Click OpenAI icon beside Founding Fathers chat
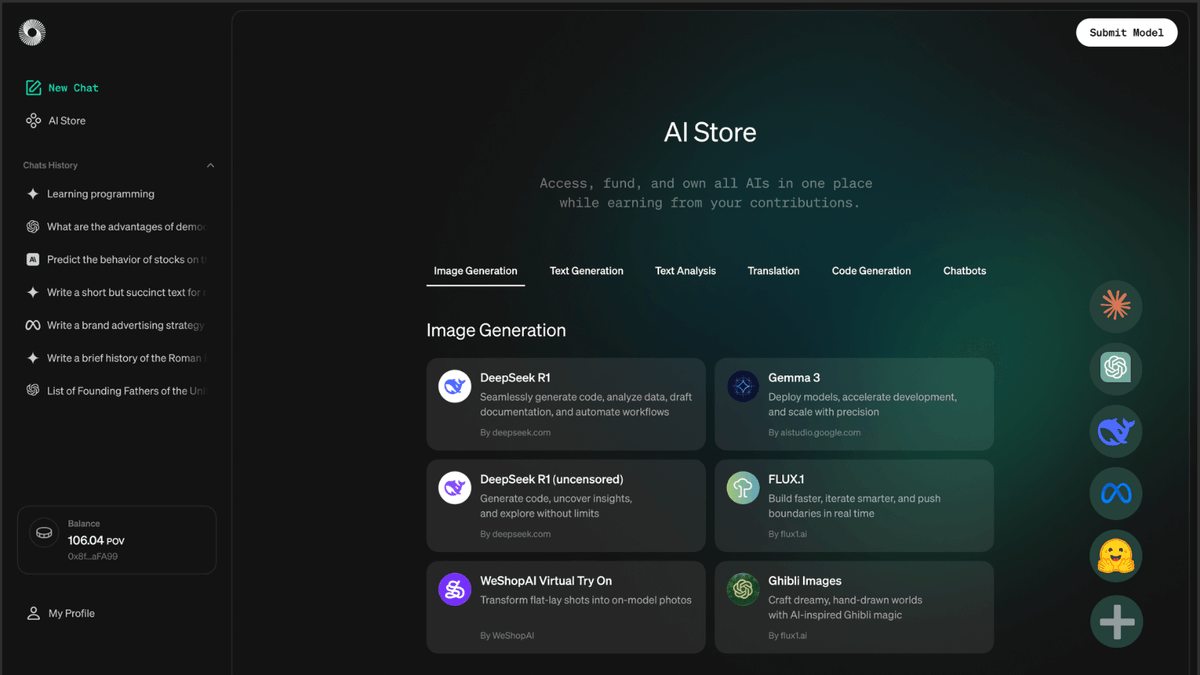The image size is (1200, 675). click(x=33, y=391)
